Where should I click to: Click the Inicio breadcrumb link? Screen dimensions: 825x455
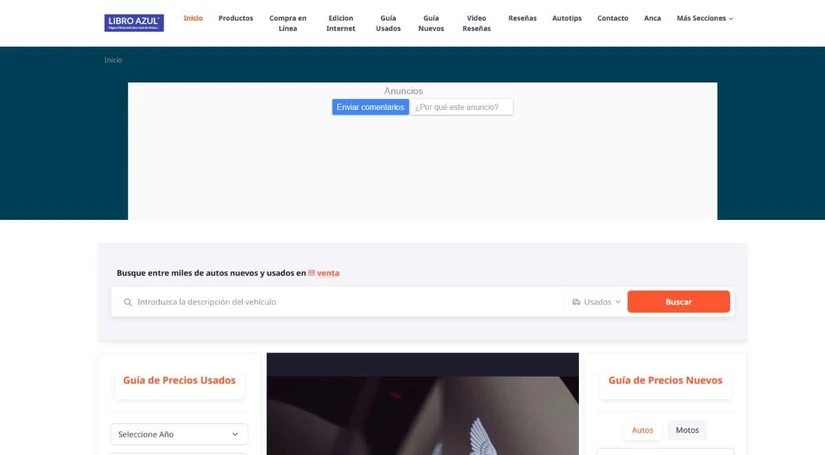(113, 60)
